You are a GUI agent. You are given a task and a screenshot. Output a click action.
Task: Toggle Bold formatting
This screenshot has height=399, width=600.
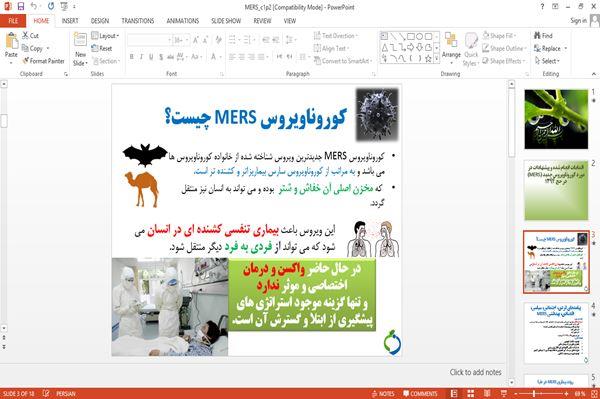tap(131, 57)
